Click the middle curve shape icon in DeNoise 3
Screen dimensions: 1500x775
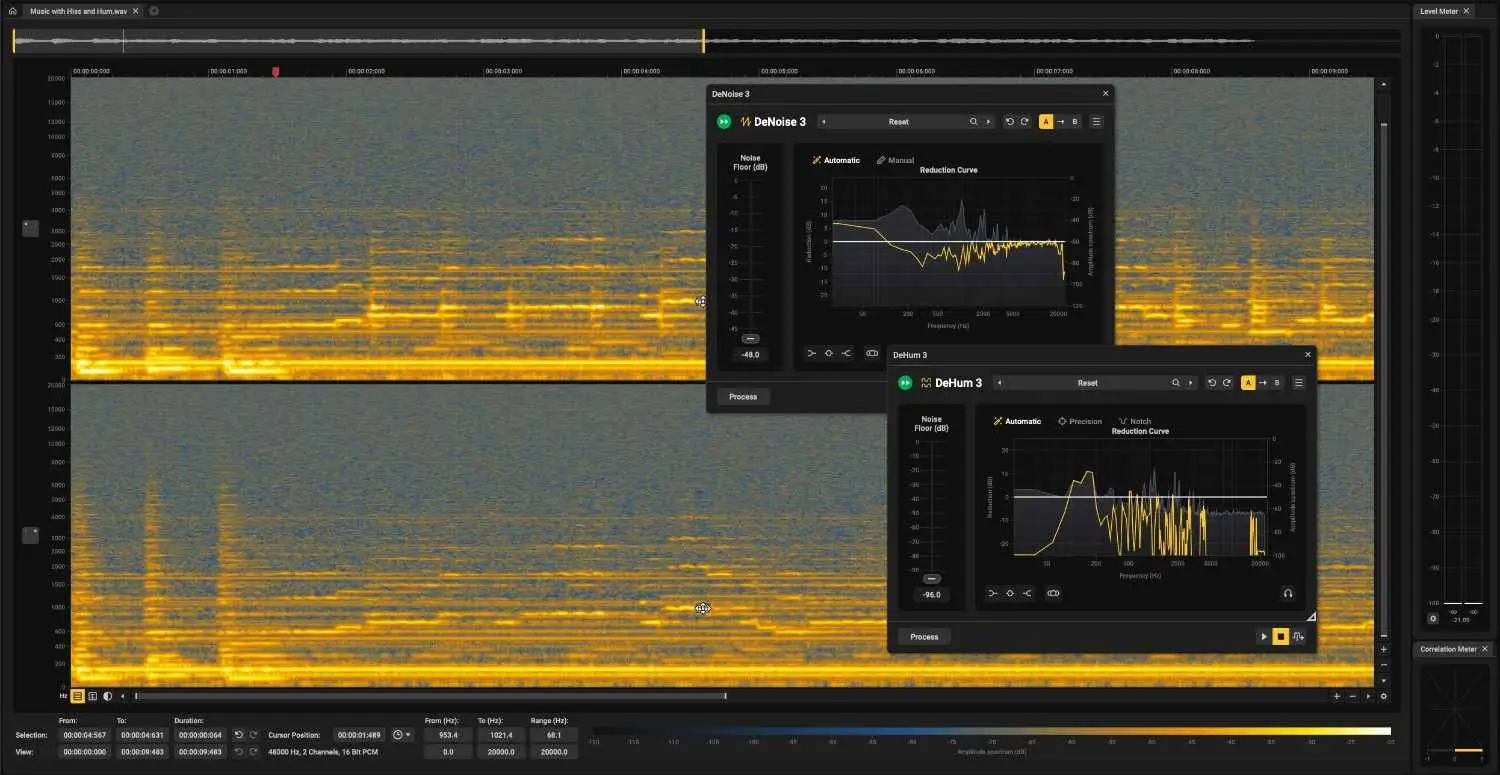point(828,353)
